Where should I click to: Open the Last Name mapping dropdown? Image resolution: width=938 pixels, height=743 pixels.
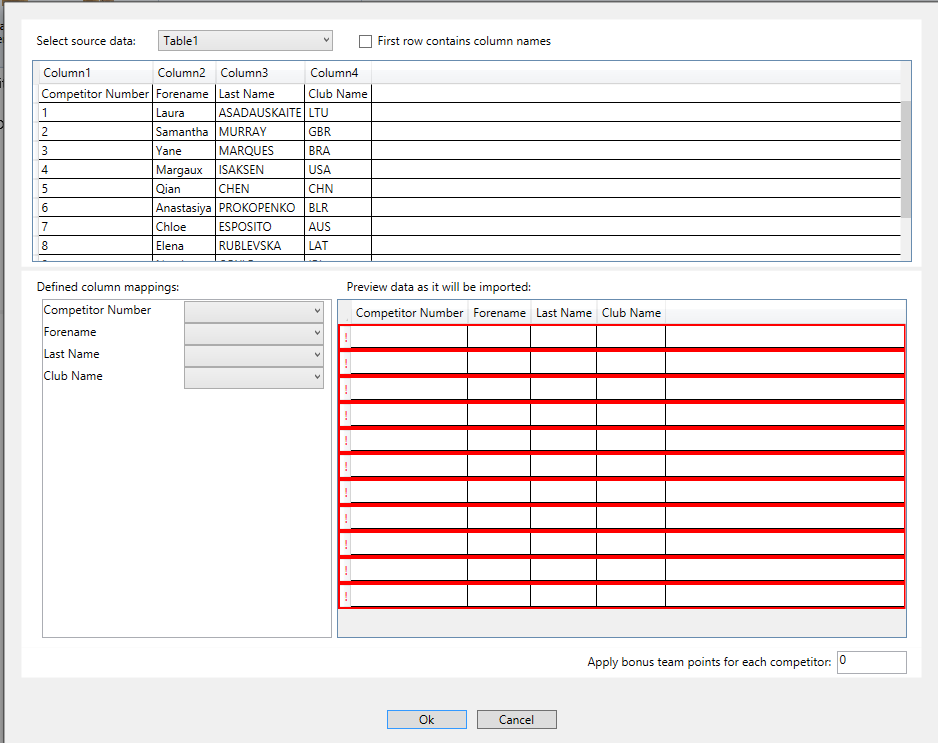(x=254, y=355)
